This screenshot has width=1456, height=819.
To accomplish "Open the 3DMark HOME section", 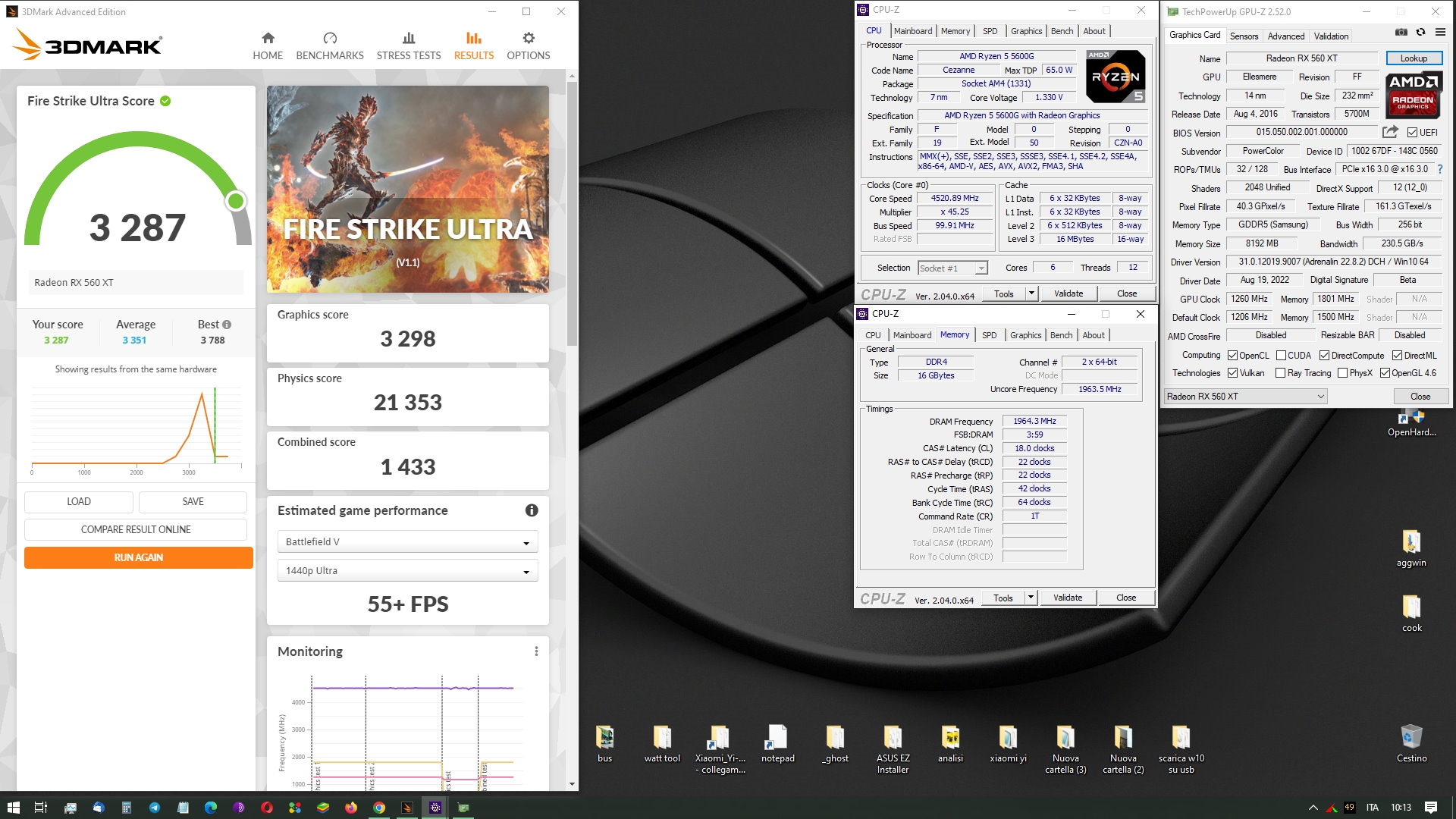I will [x=268, y=46].
